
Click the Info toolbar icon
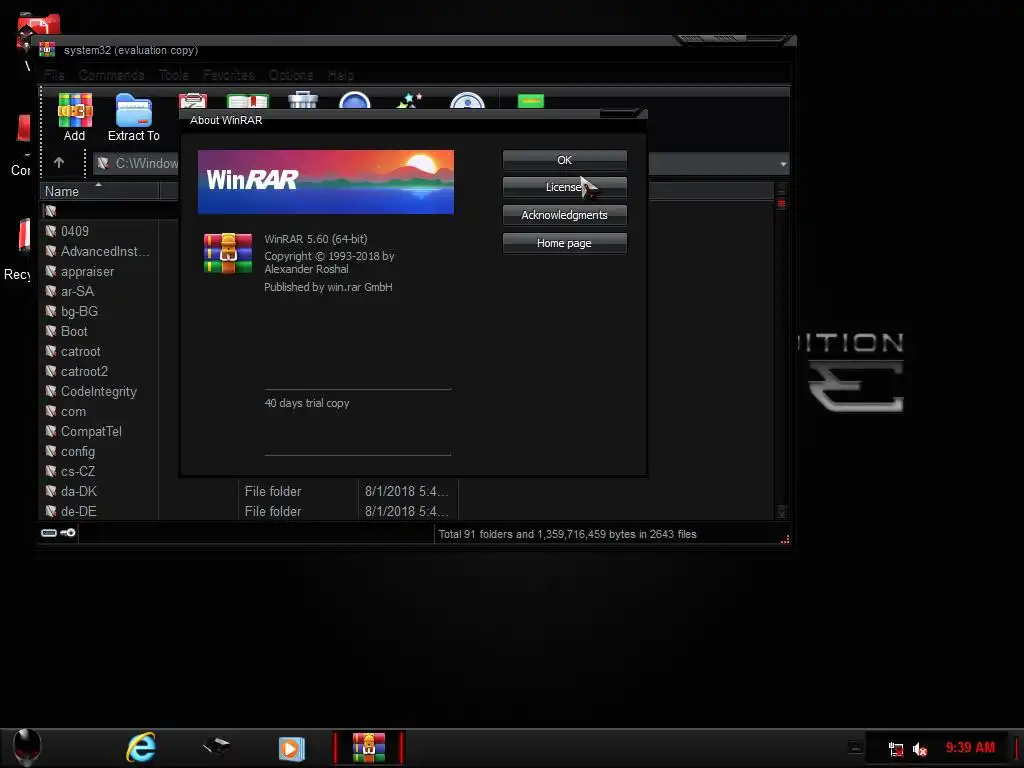pyautogui.click(x=468, y=101)
